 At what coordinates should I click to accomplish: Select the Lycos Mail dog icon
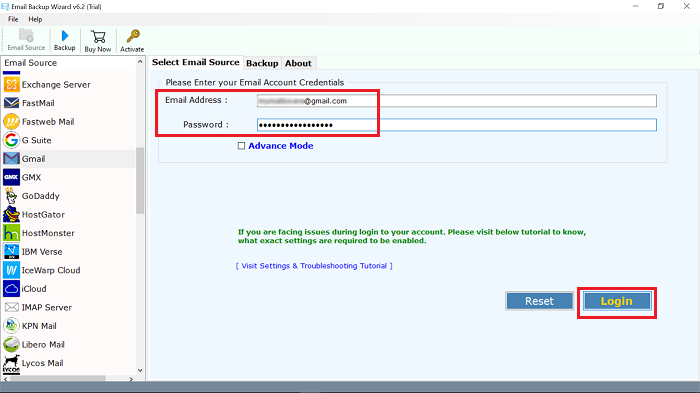pyautogui.click(x=12, y=364)
